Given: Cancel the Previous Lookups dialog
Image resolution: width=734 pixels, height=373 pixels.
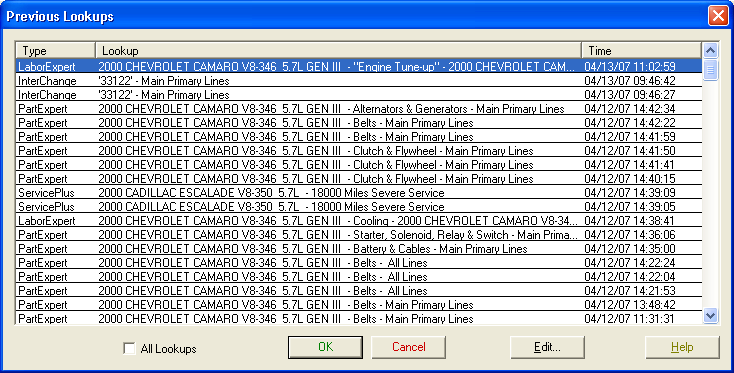Looking at the screenshot, I should pos(409,347).
